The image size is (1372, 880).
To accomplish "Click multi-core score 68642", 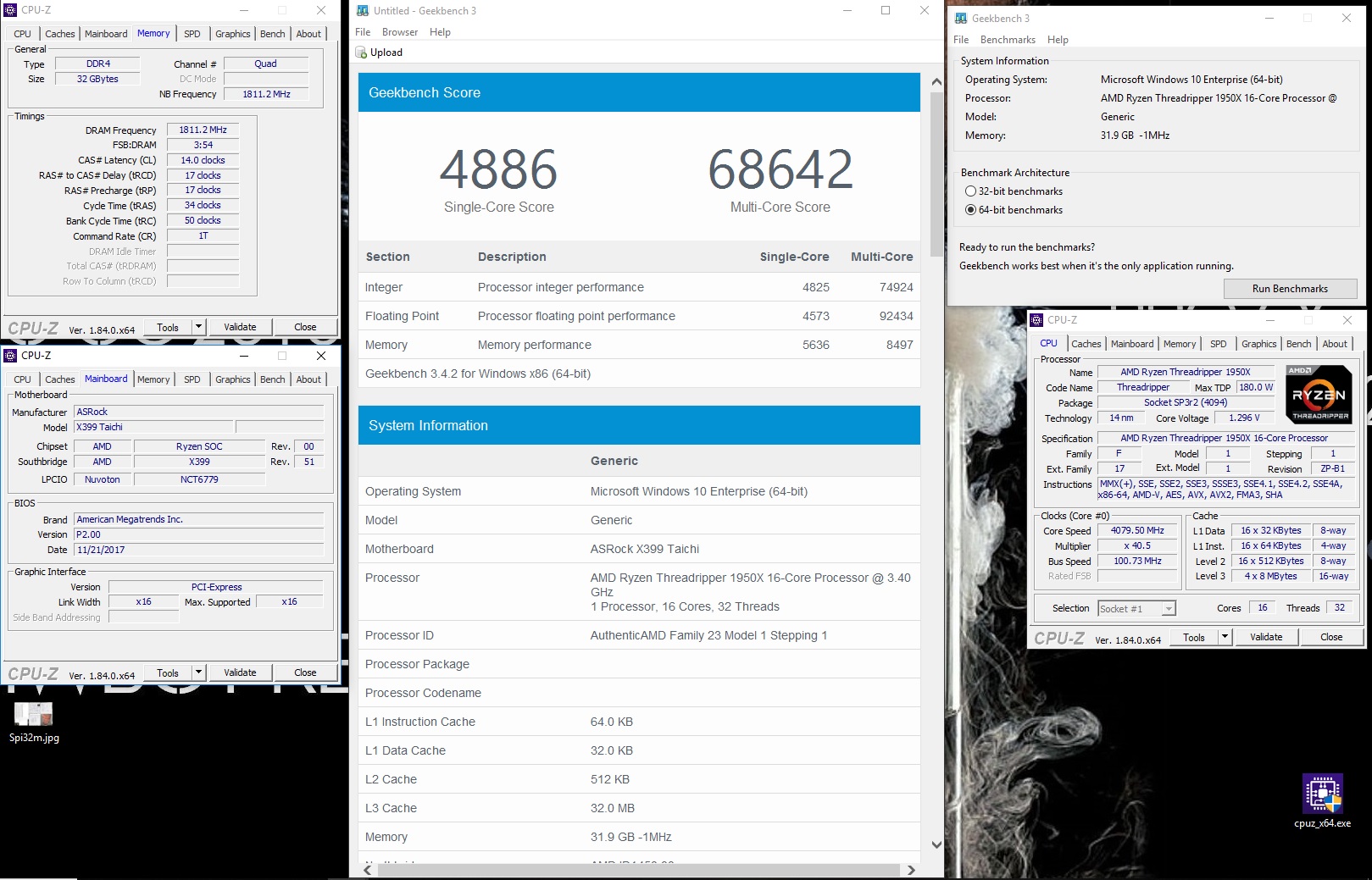I will pyautogui.click(x=780, y=169).
